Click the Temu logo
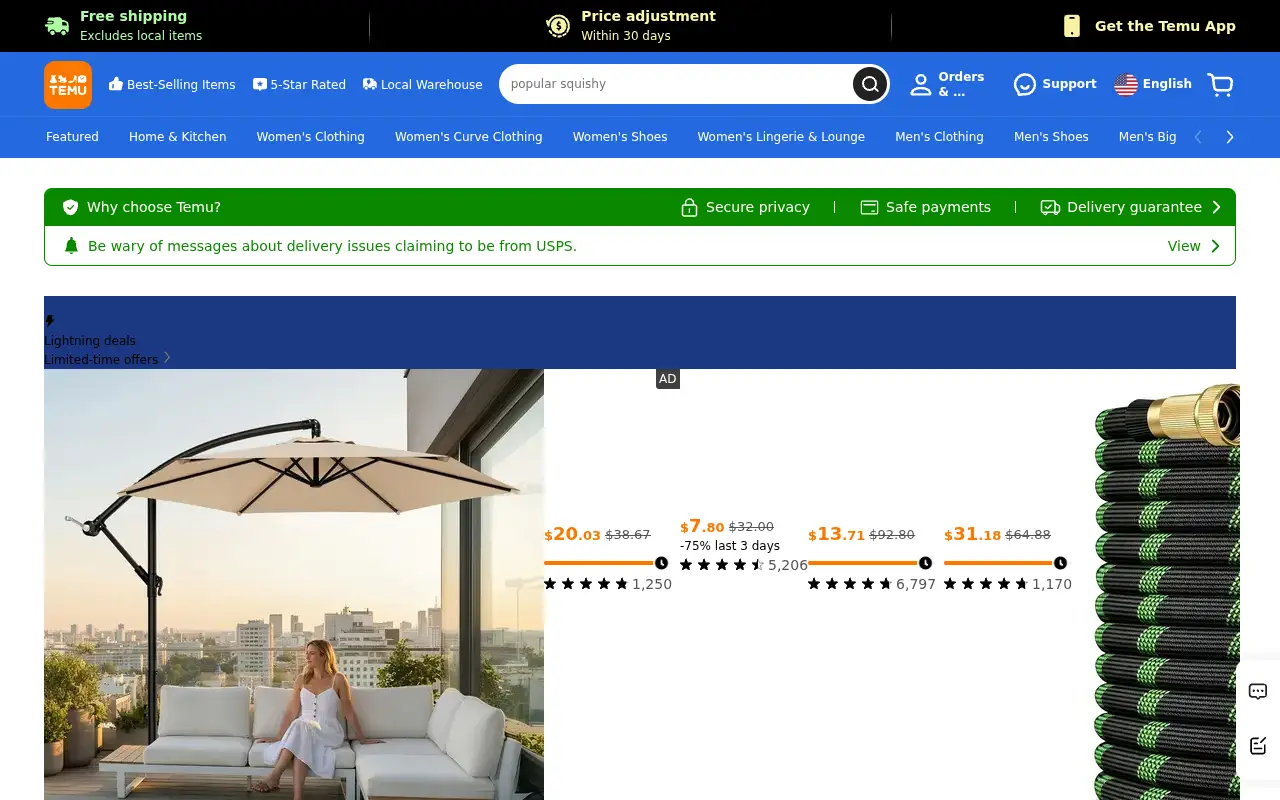The image size is (1280, 800). click(68, 85)
